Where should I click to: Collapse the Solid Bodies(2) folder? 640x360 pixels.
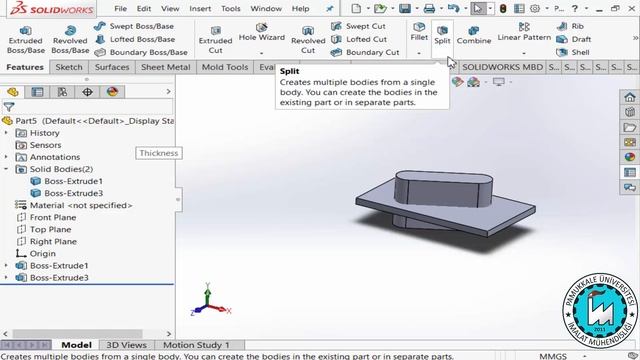click(6, 169)
